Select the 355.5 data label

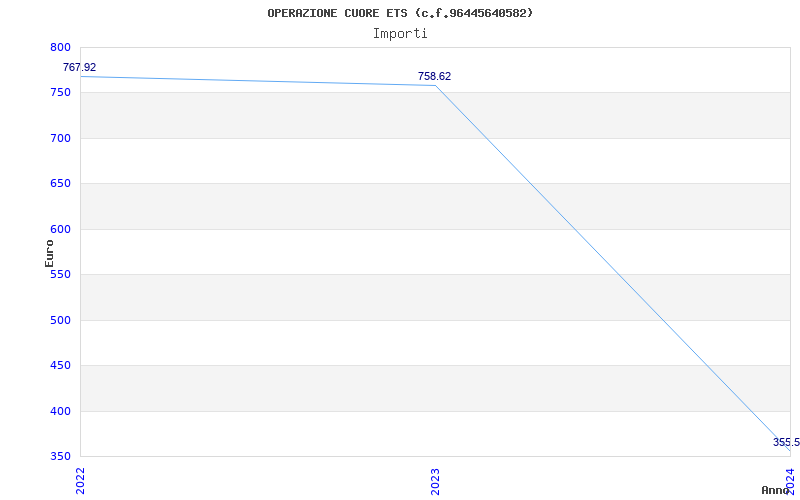(786, 442)
